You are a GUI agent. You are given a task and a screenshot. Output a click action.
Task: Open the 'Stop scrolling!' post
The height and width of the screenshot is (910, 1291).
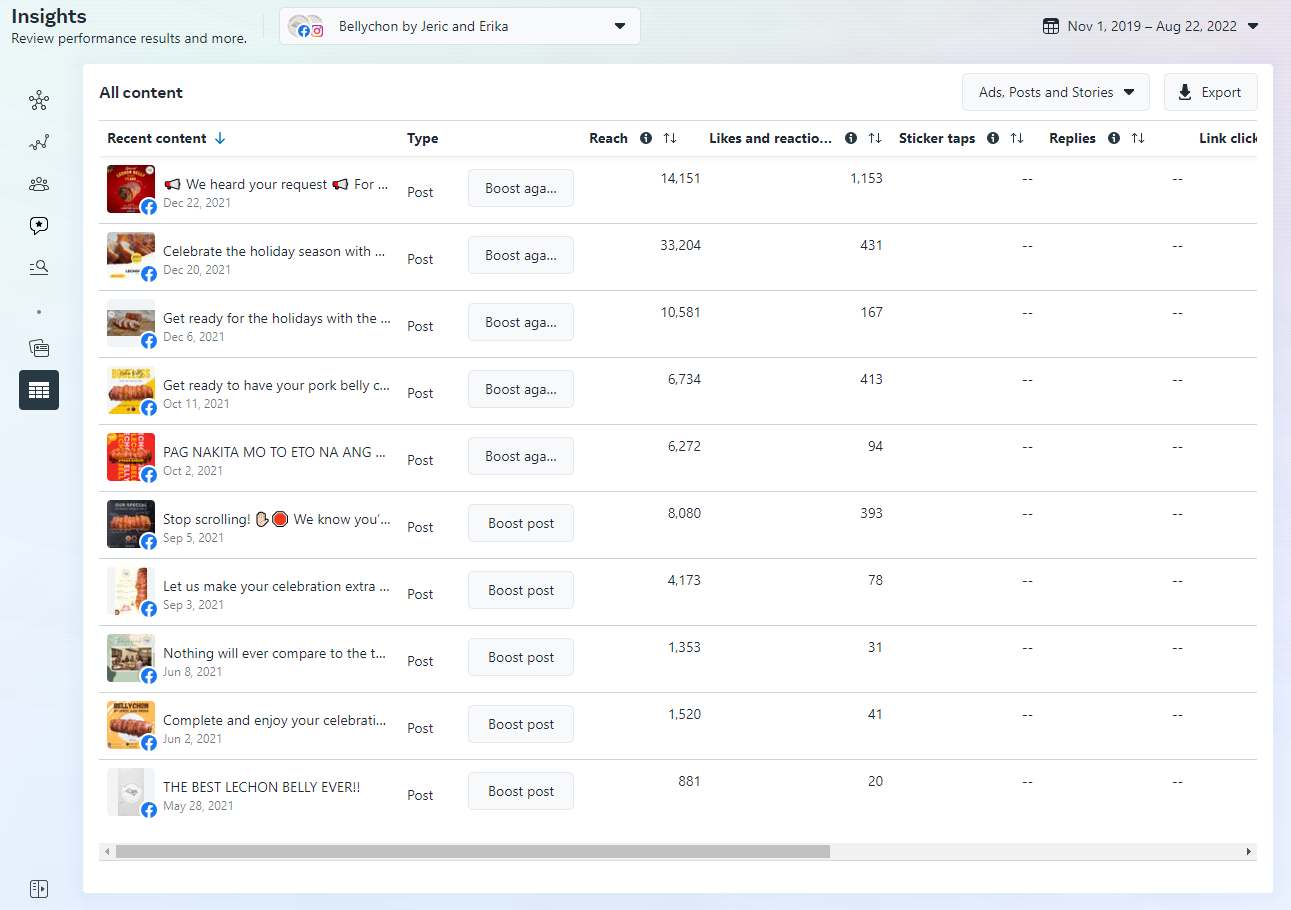277,519
